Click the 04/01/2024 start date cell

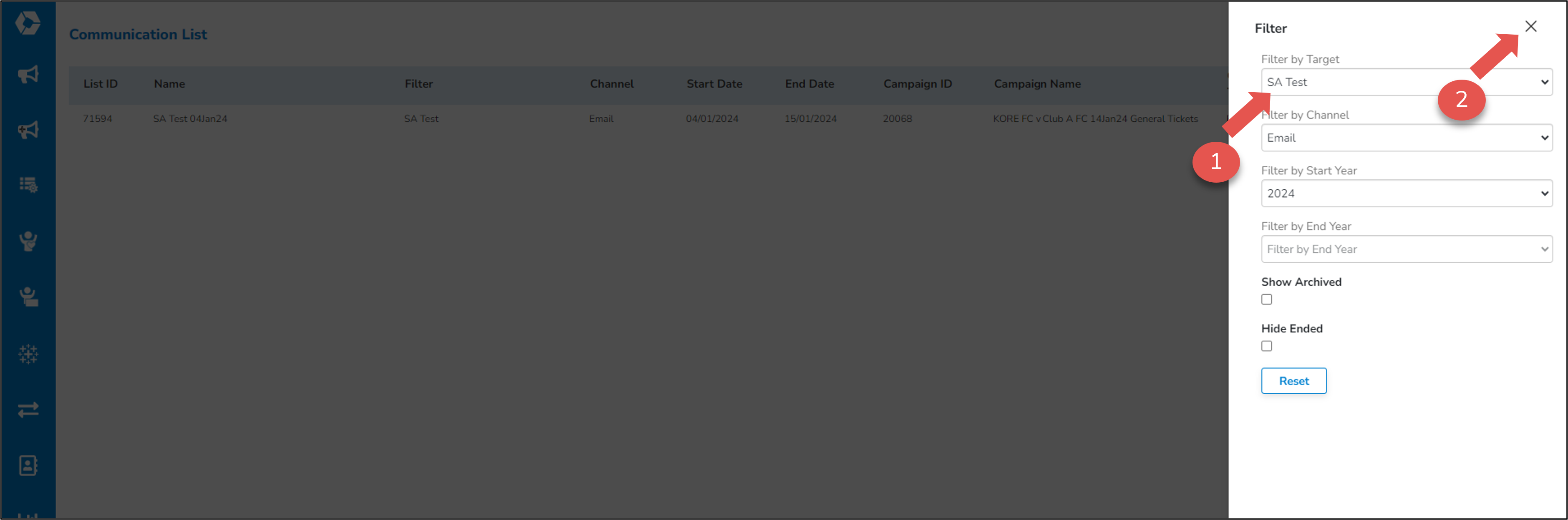click(x=711, y=118)
